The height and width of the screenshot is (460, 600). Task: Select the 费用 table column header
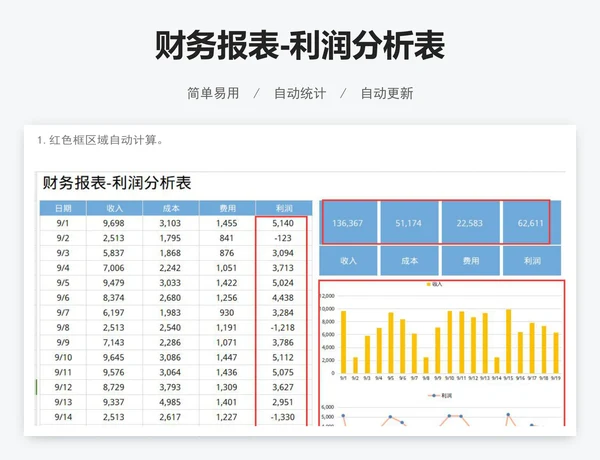point(227,208)
